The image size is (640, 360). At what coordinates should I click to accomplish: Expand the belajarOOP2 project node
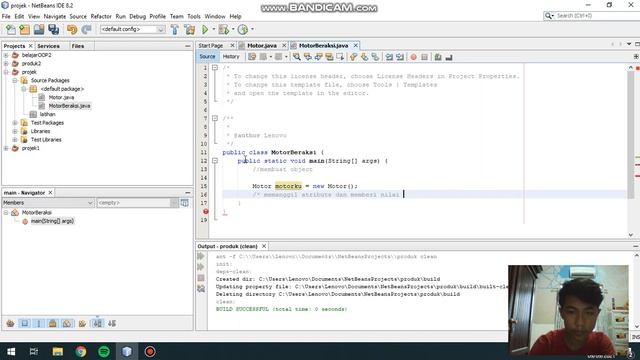pyautogui.click(x=6, y=55)
